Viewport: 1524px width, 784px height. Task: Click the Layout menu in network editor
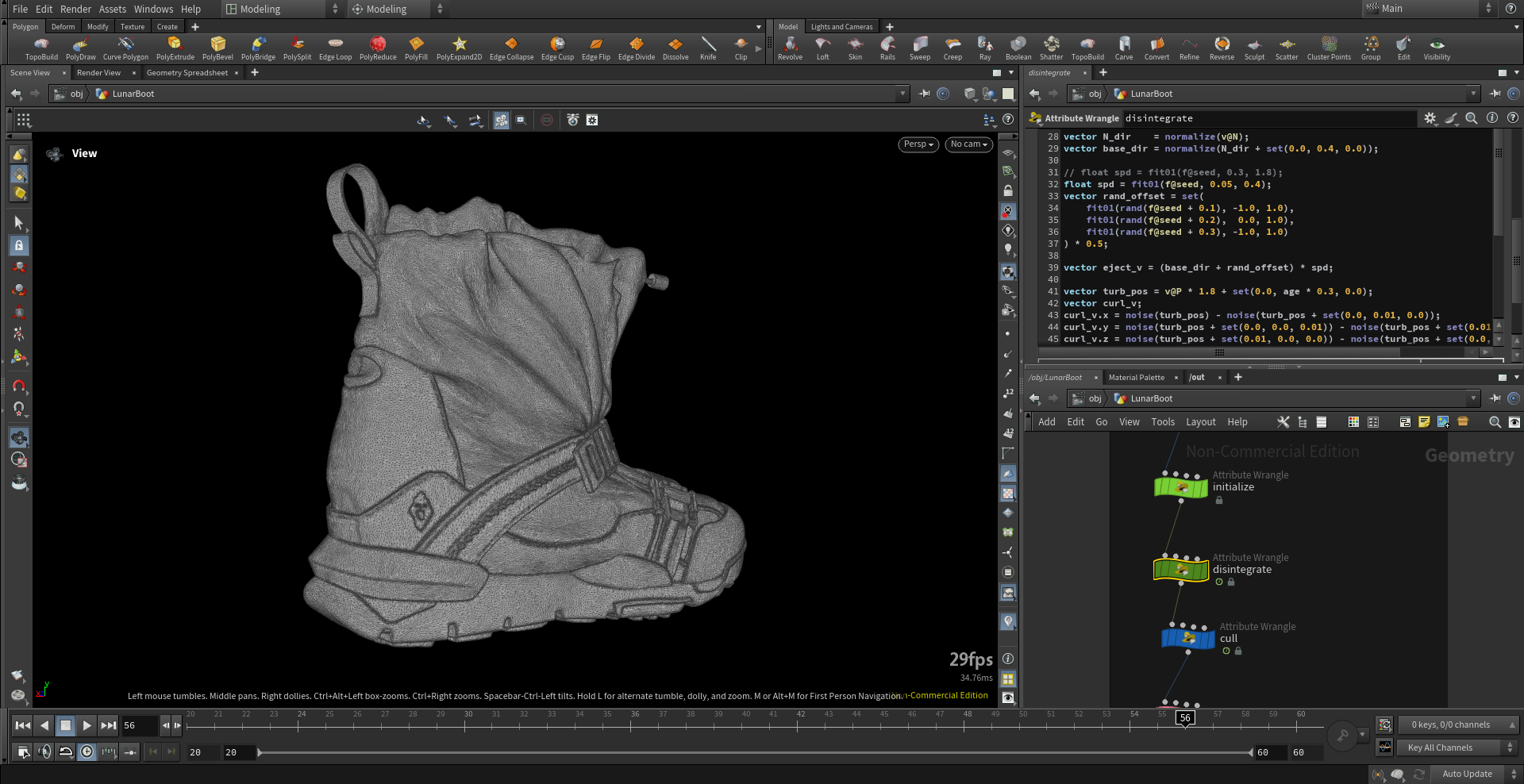point(1200,422)
